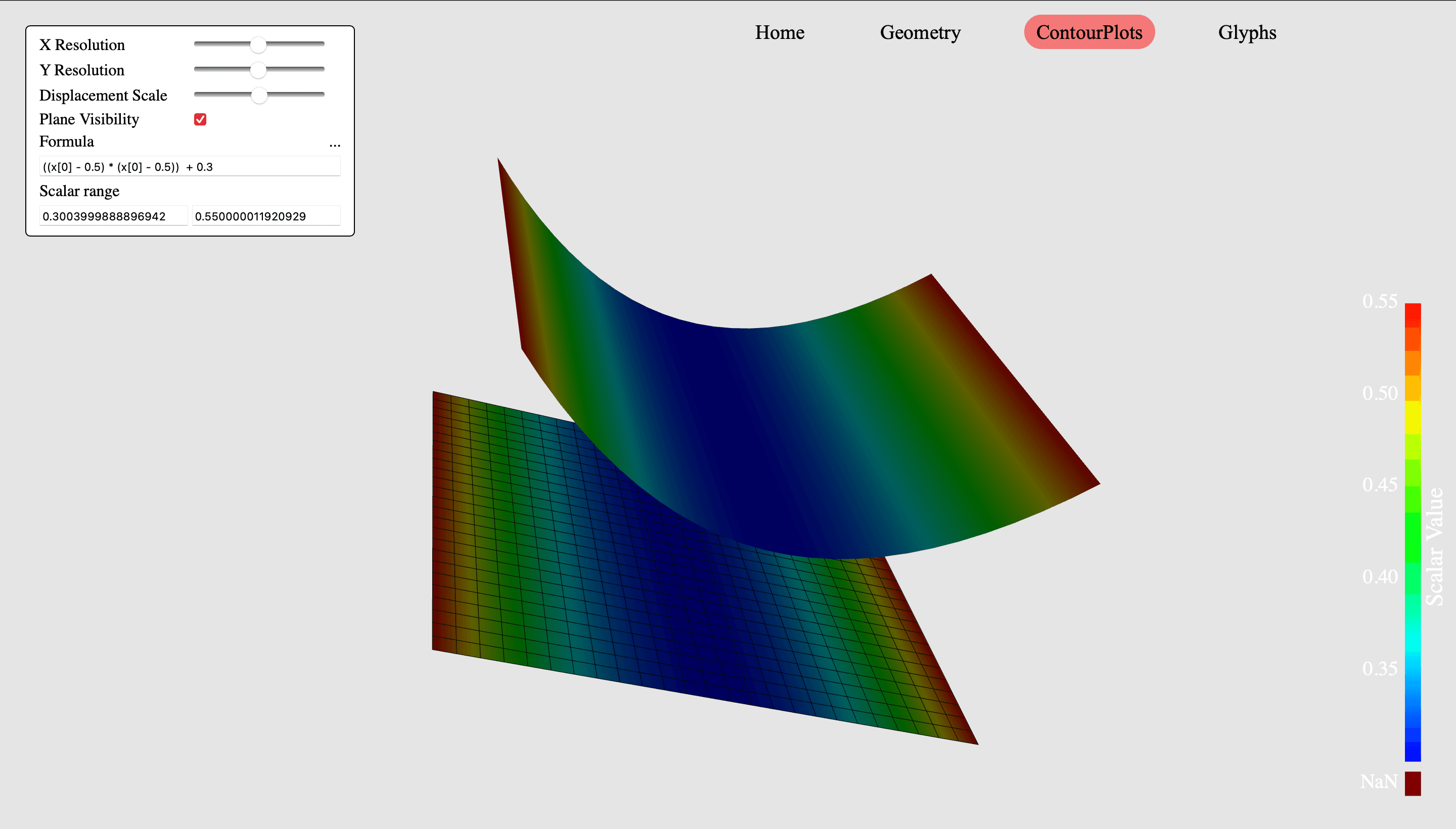This screenshot has height=829, width=1456.
Task: Open the Formula ellipsis options
Action: point(334,145)
